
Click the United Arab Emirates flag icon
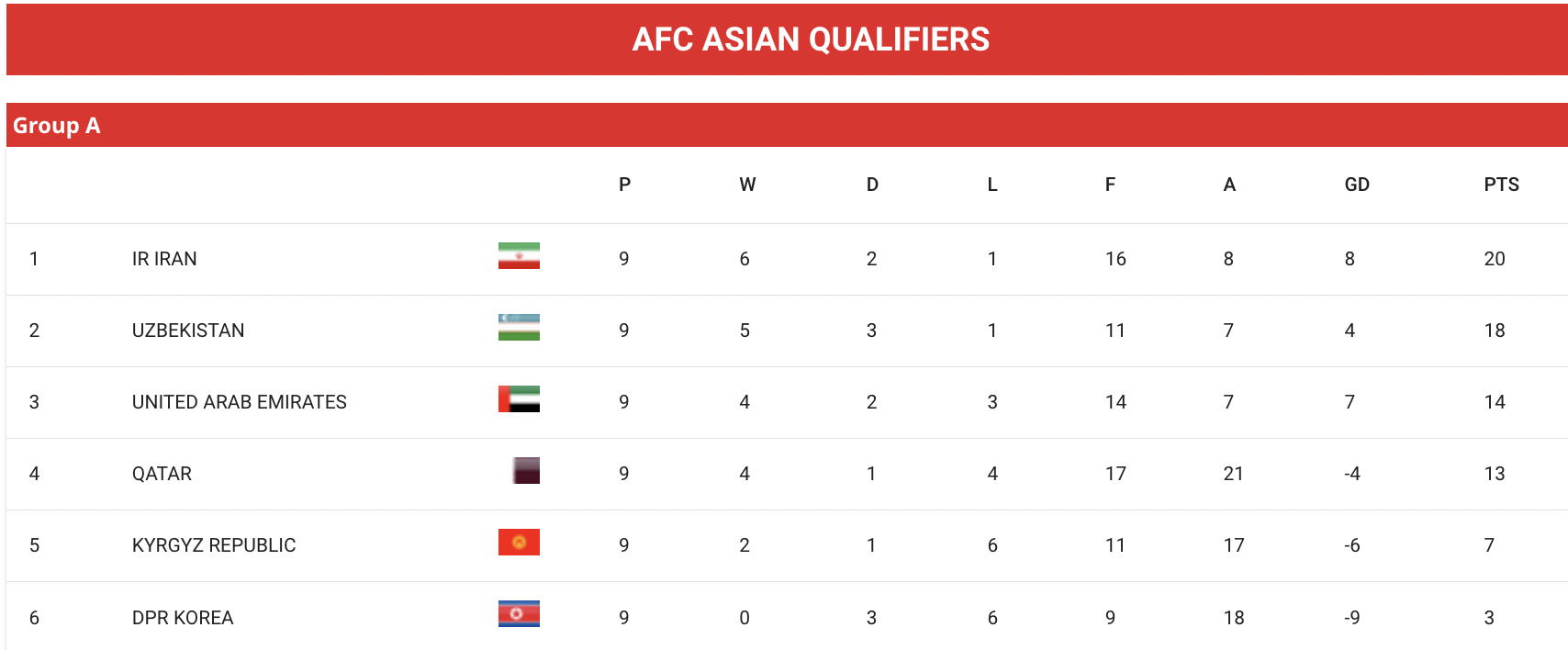519,398
